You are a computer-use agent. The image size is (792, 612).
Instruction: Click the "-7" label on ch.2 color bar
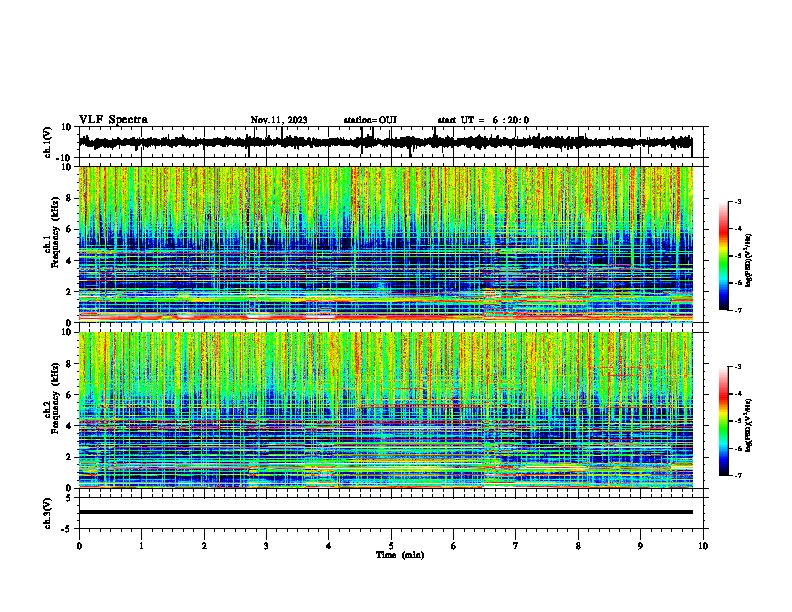pyautogui.click(x=737, y=475)
